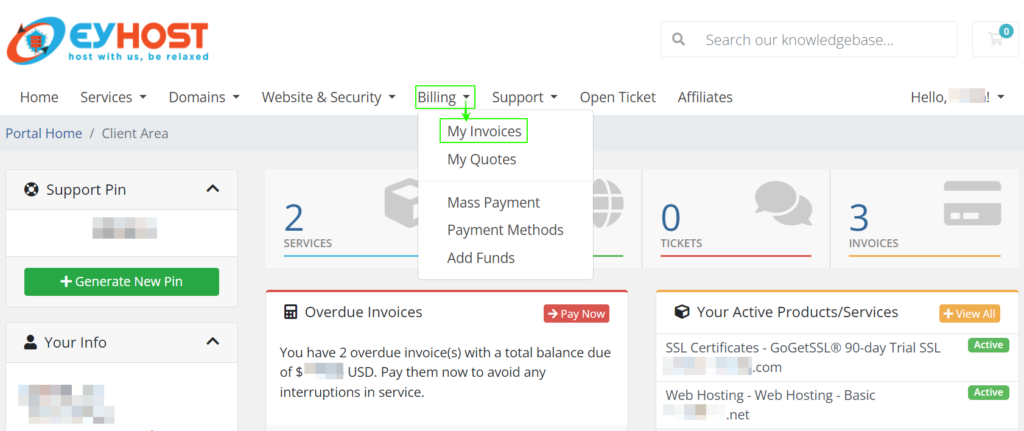Screen dimensions: 1024x431
Task: Select Open Ticket in navigation bar
Action: click(618, 97)
